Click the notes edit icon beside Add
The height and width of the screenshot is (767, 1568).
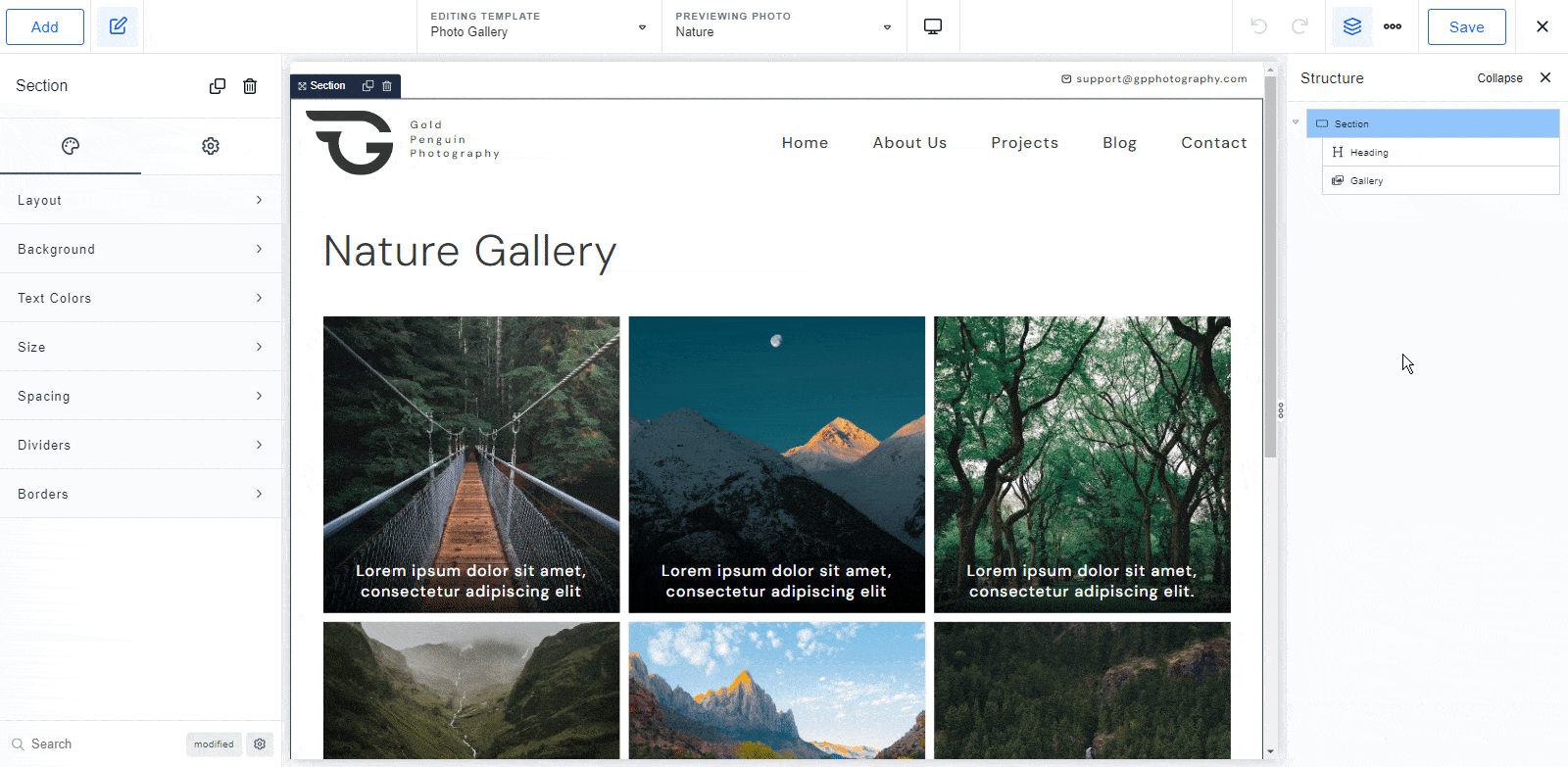tap(118, 26)
